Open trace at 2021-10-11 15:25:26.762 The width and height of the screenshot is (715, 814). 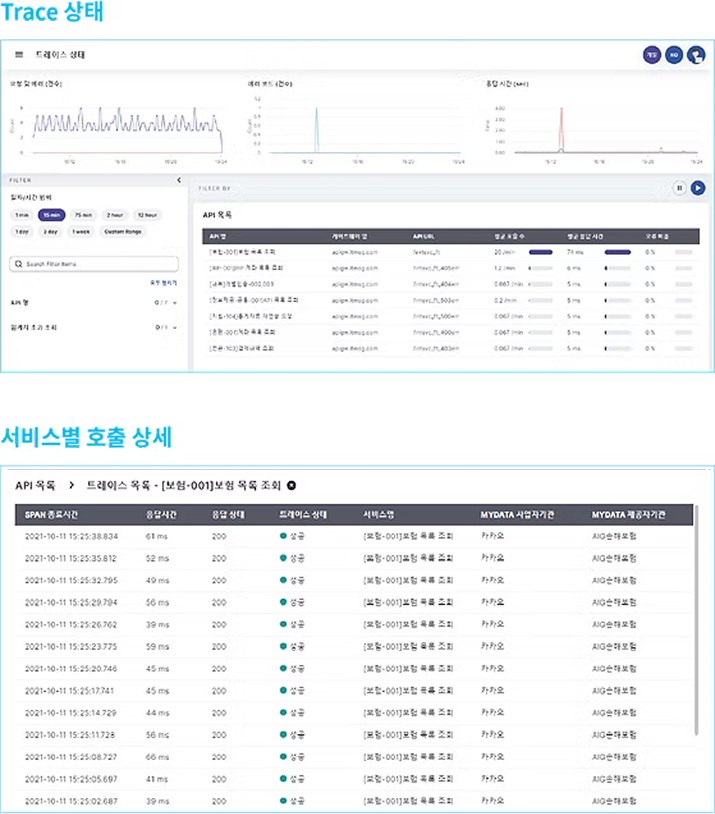coord(354,625)
